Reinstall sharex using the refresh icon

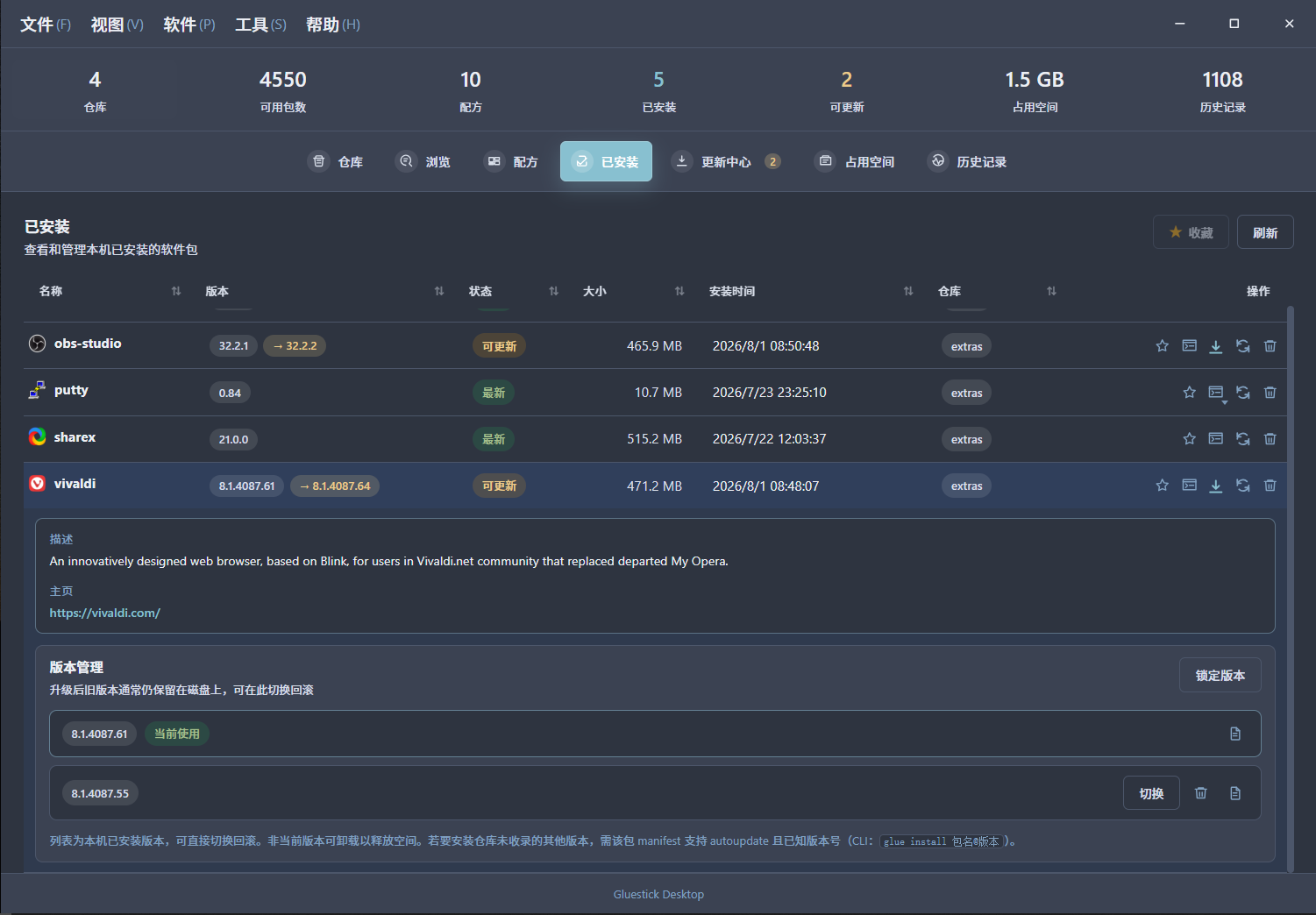pyautogui.click(x=1243, y=439)
